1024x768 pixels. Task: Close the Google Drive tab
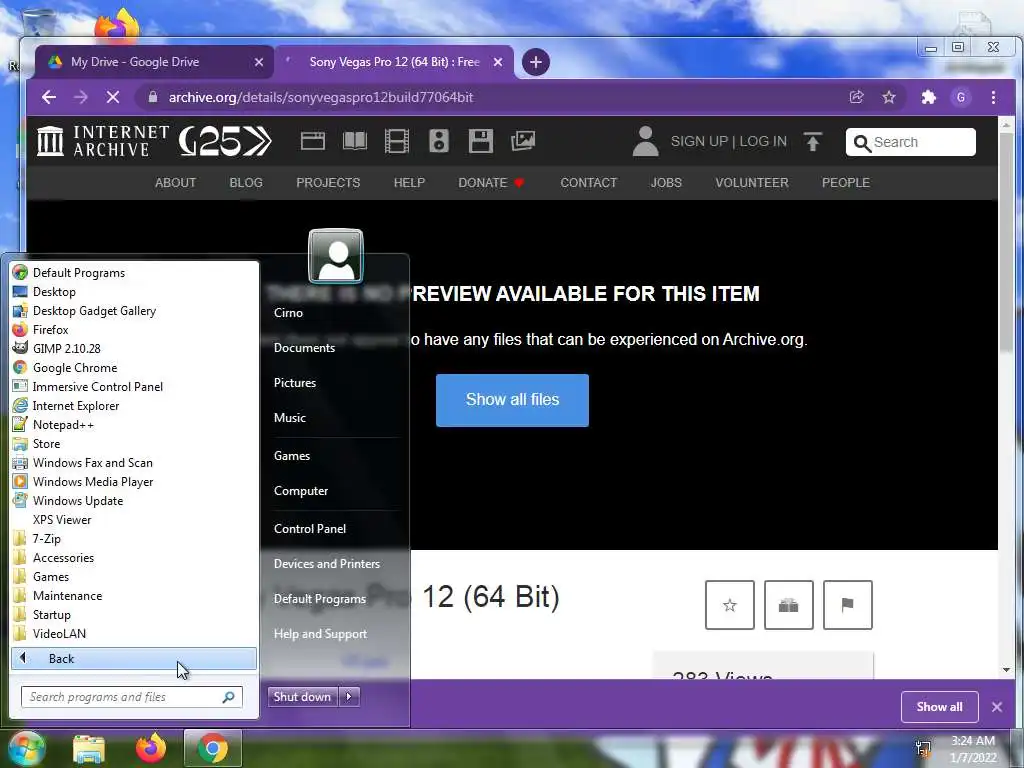[x=259, y=62]
